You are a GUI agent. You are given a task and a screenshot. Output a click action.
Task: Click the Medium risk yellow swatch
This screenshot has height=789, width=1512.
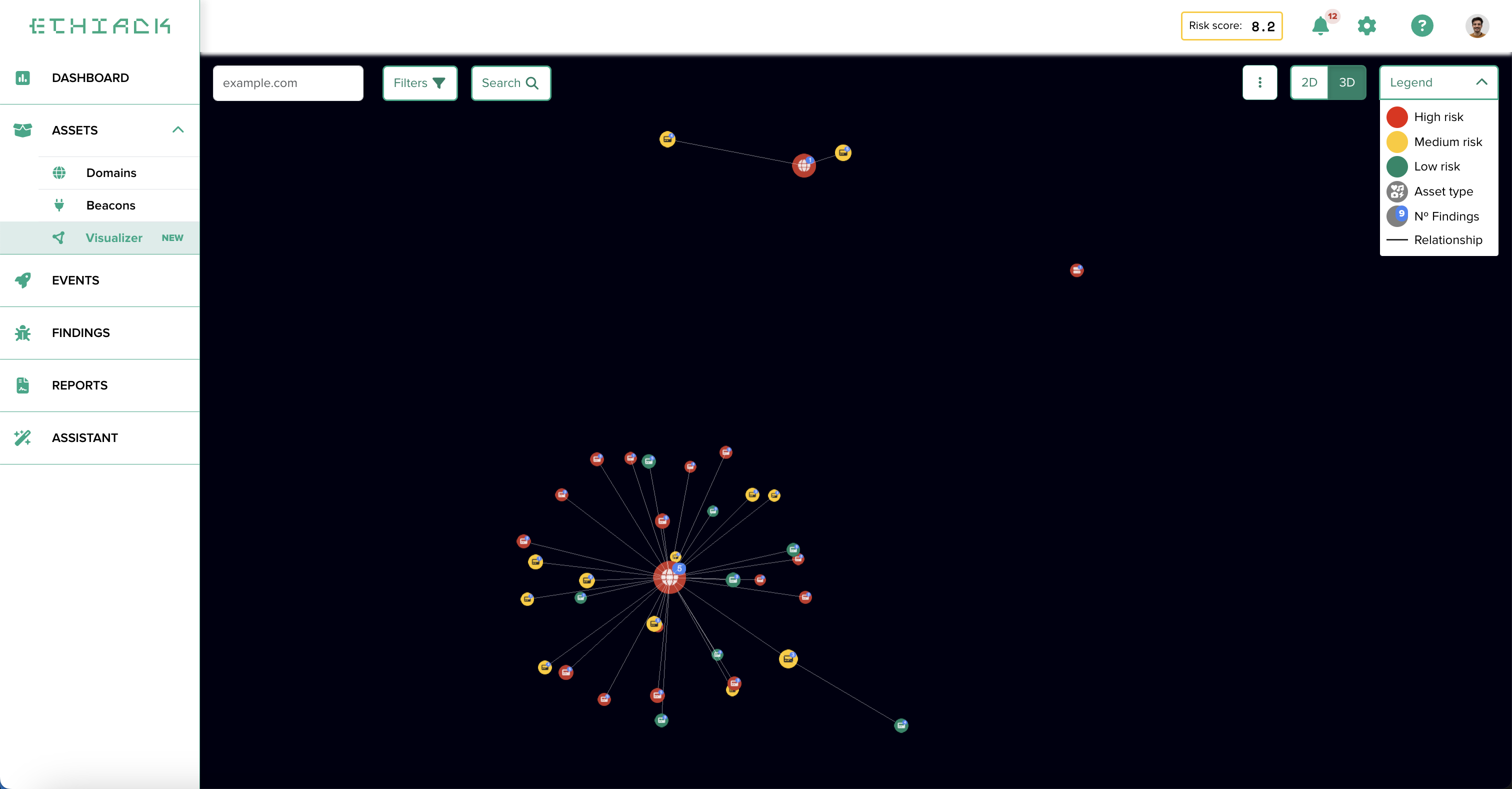tap(1397, 141)
